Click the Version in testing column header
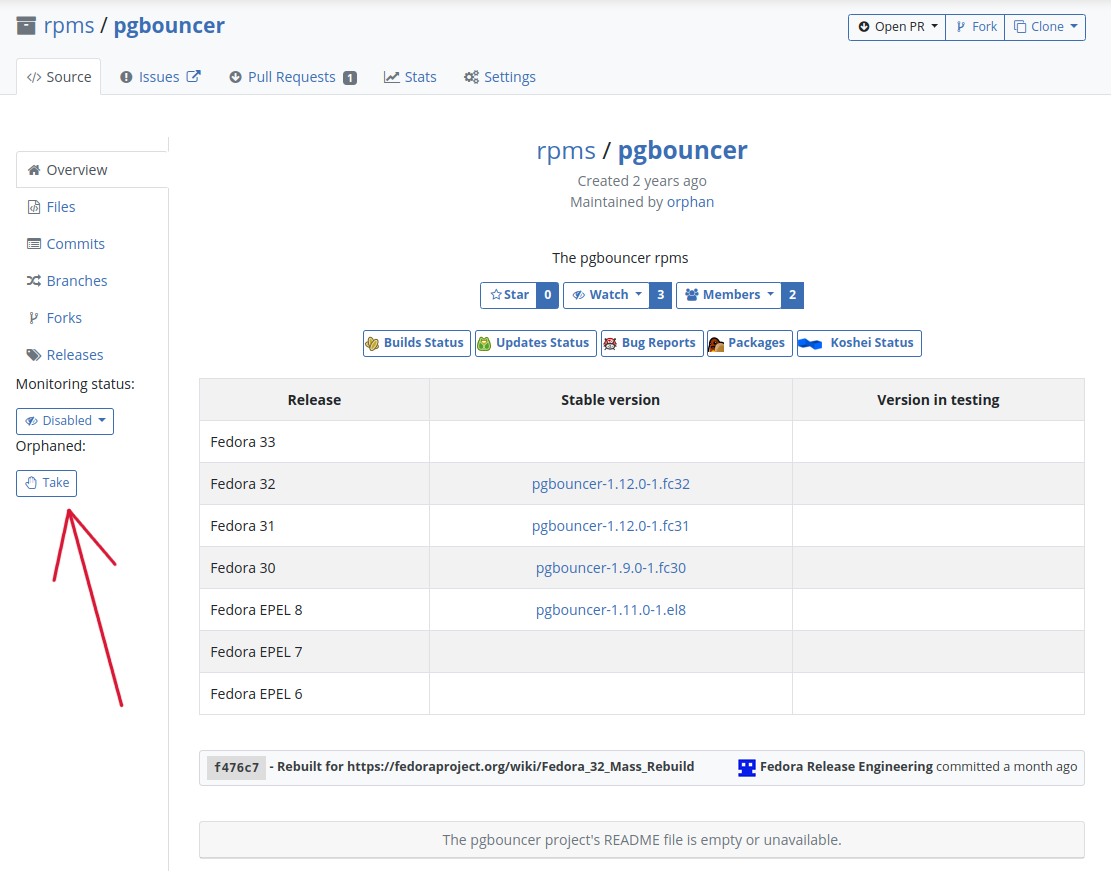This screenshot has height=871, width=1111. (938, 400)
